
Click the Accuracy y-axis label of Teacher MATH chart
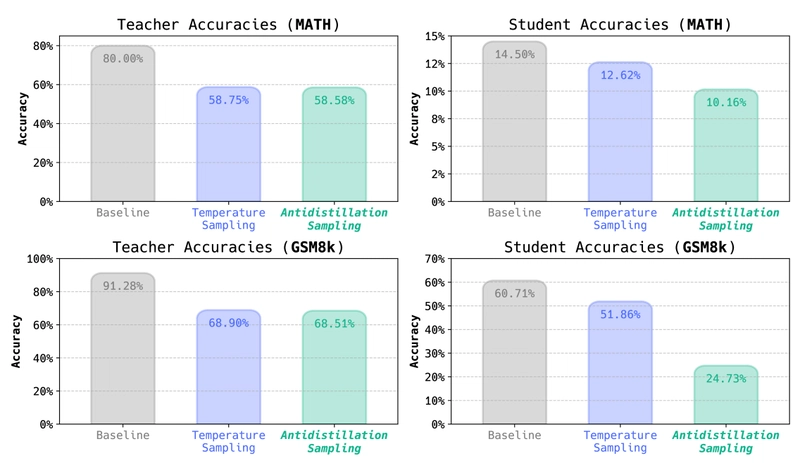pyautogui.click(x=22, y=118)
